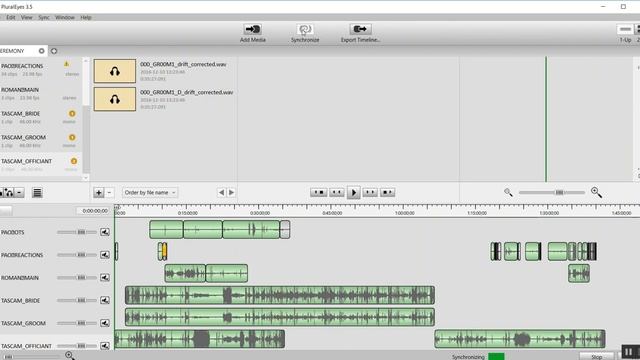Click the remove-track minus button
The height and width of the screenshot is (360, 640).
coord(19,192)
